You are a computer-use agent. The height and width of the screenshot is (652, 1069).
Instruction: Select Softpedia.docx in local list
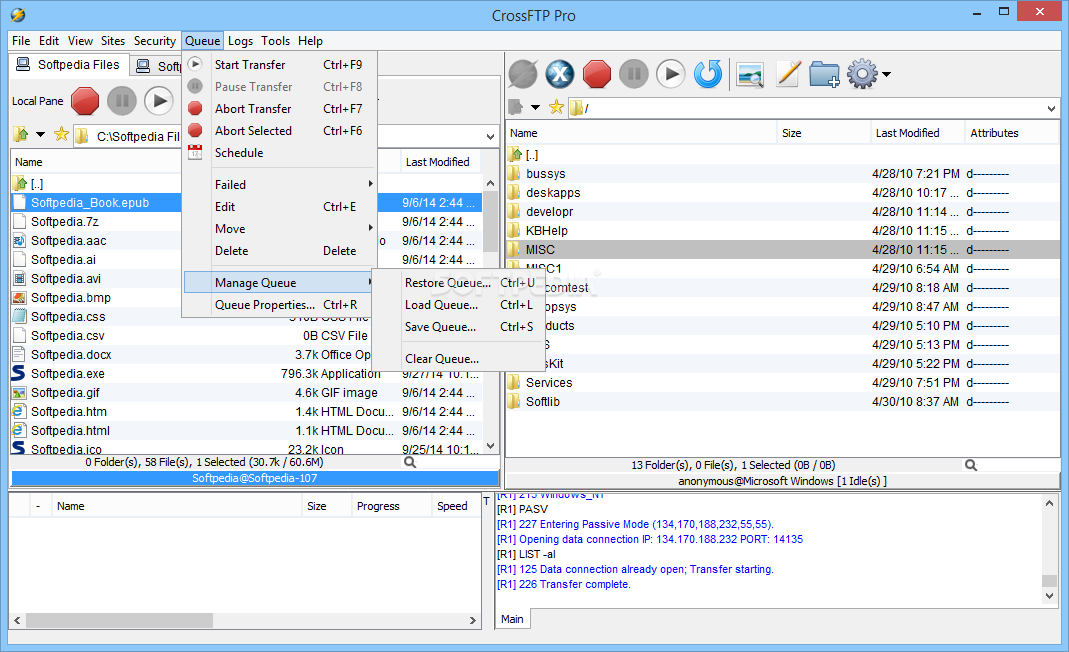click(71, 355)
